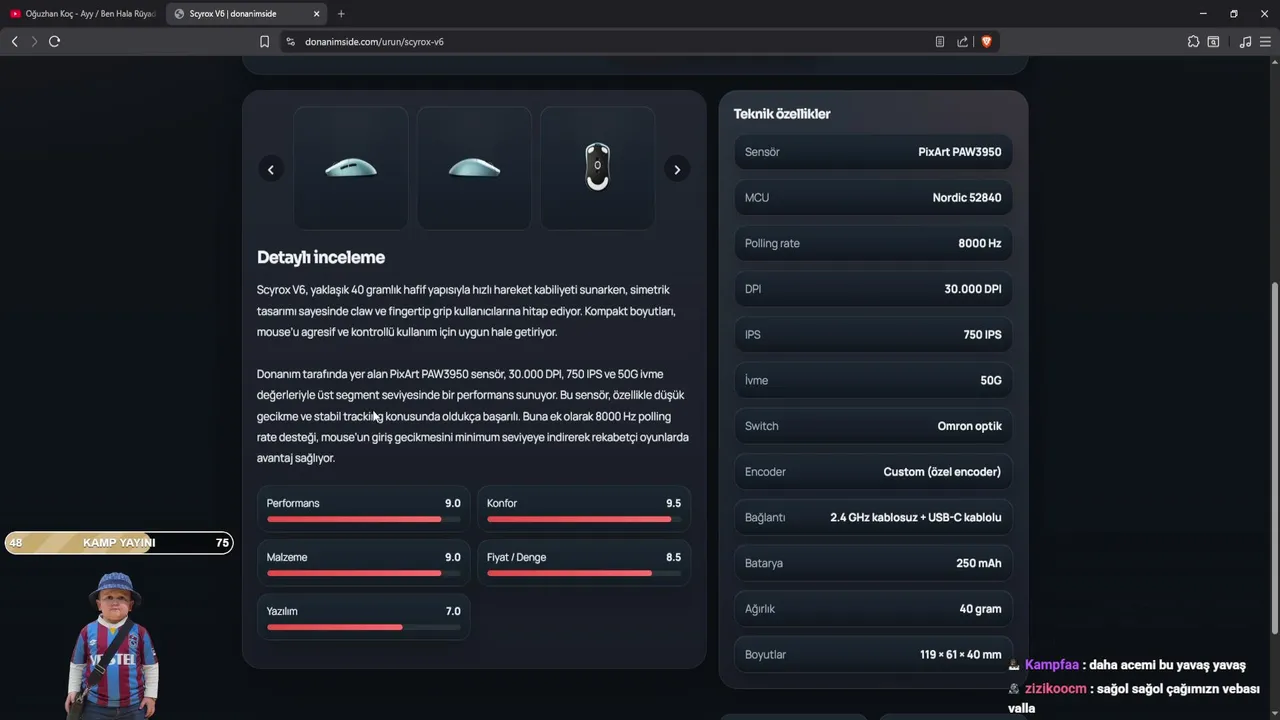Open Brave Shields lion icon
1280x720 pixels.
coord(986,42)
